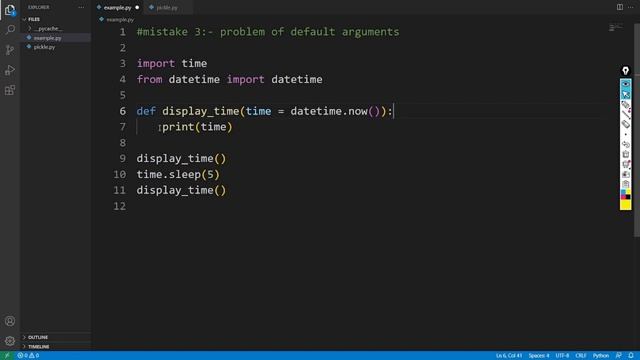The image size is (640, 360).
Task: Open the Explorer view in activity bar
Action: pos(10,10)
